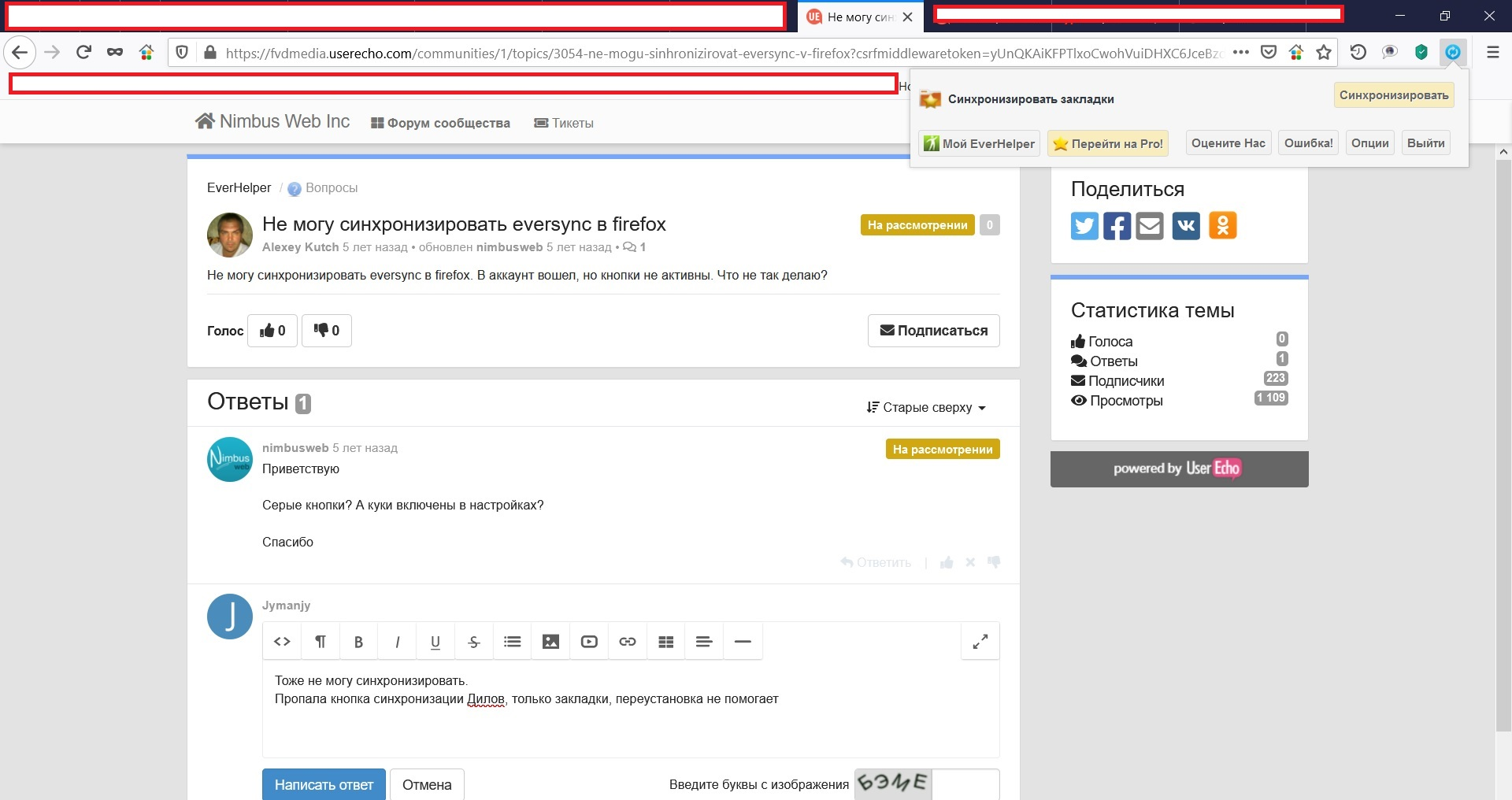Open Вопросы category link
The image size is (1512, 800).
point(331,188)
